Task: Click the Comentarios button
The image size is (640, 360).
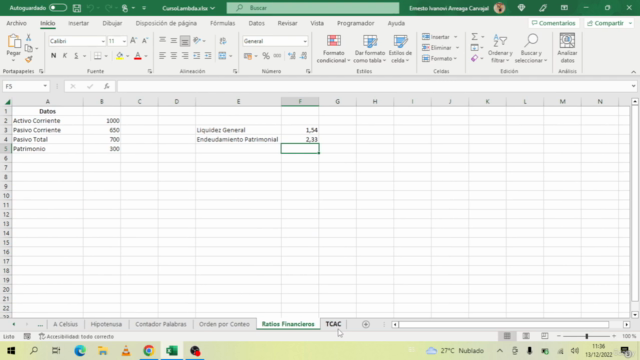Action: tap(553, 23)
